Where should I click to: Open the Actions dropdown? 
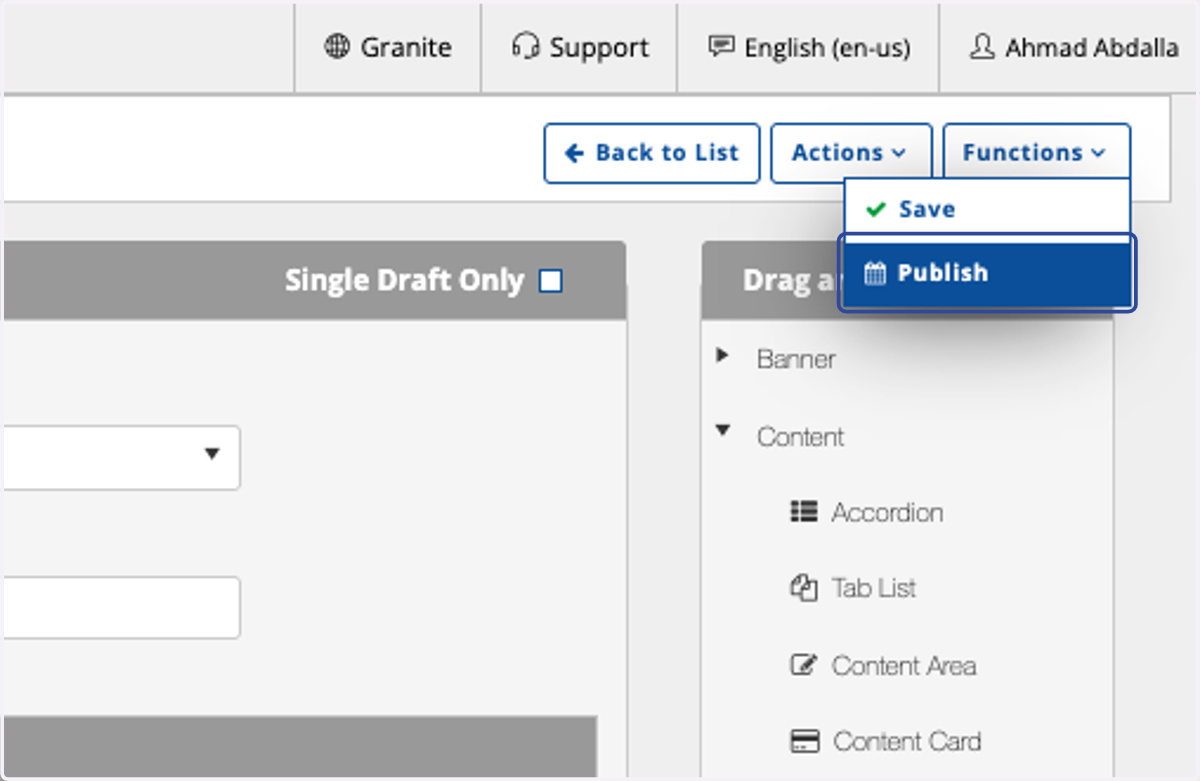851,153
